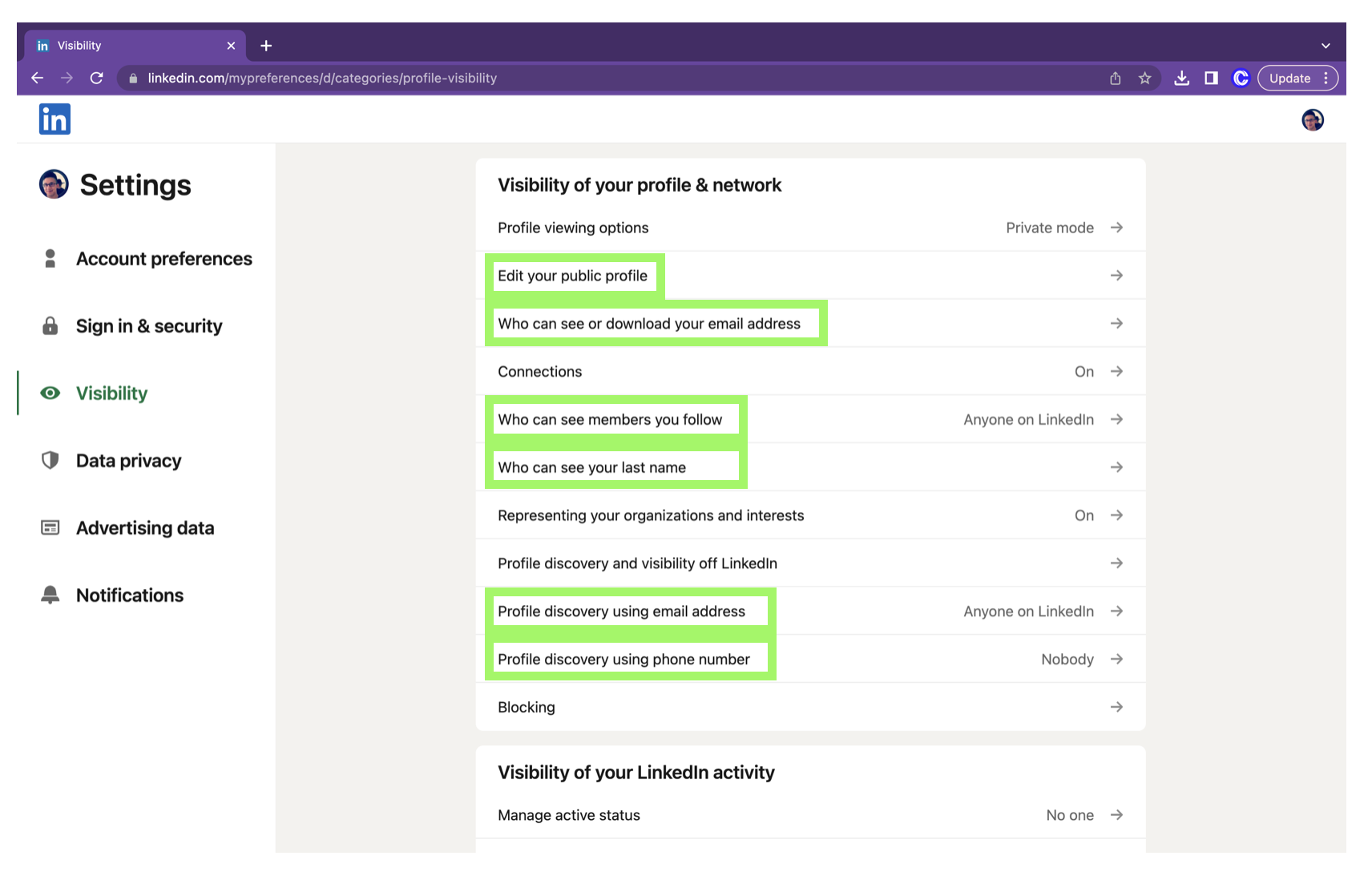The width and height of the screenshot is (1372, 880).
Task: Click the On value in the Connections row
Action: click(x=1084, y=372)
